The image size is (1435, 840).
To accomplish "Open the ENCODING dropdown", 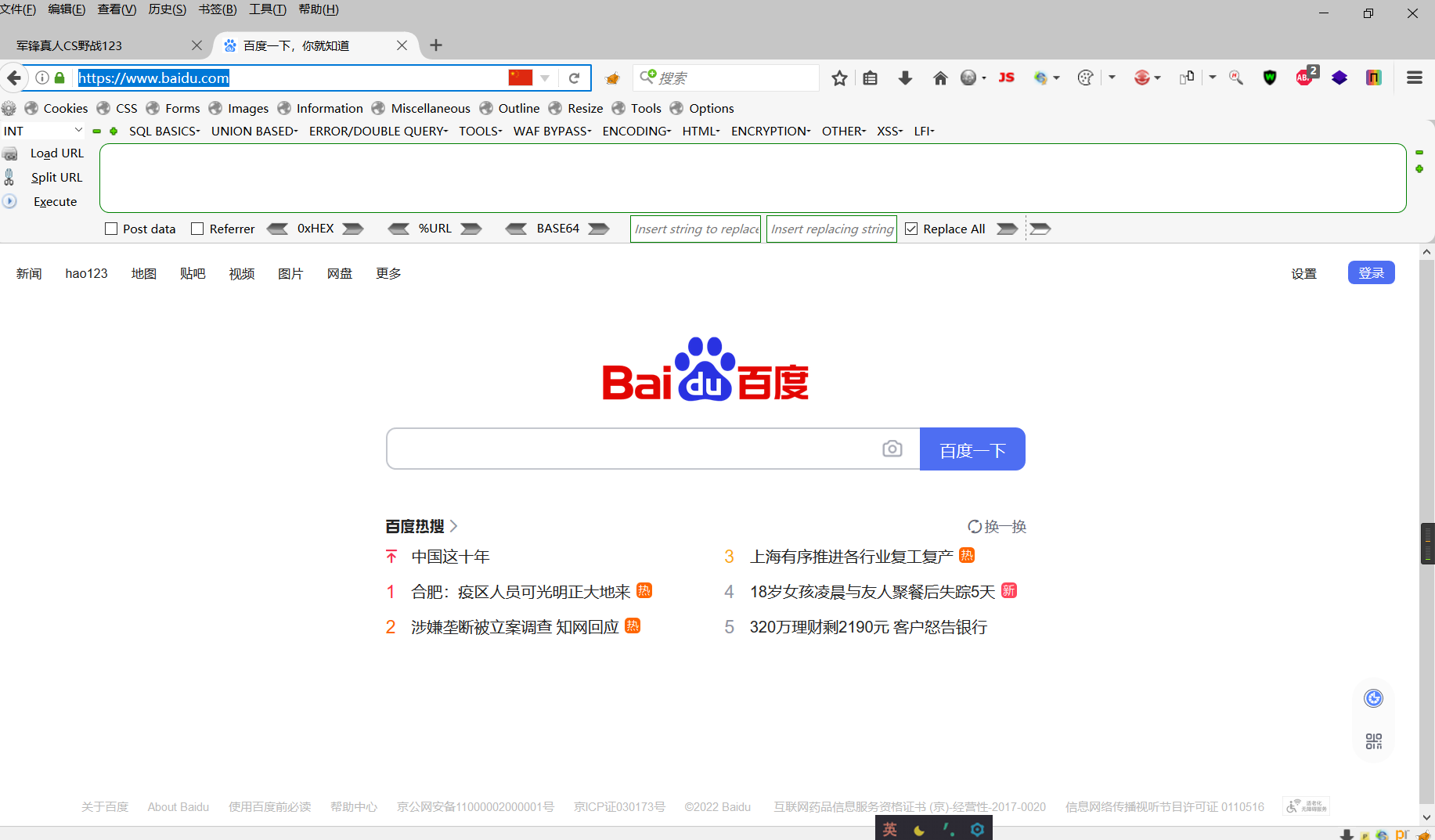I will (636, 131).
